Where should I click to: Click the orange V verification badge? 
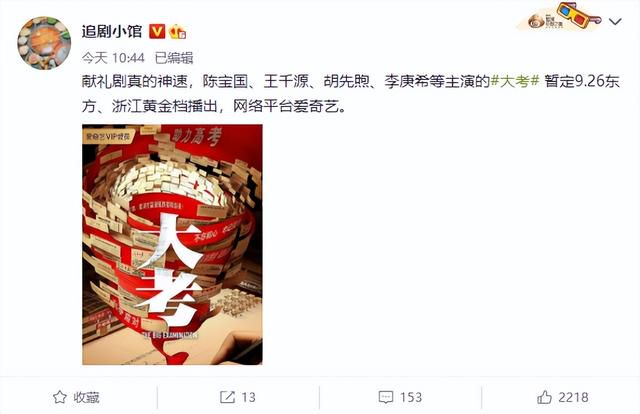click(157, 31)
